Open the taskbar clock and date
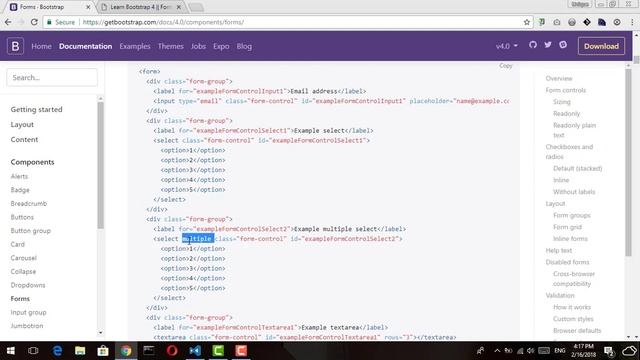Screen dimensions: 640x360 pos(584,351)
